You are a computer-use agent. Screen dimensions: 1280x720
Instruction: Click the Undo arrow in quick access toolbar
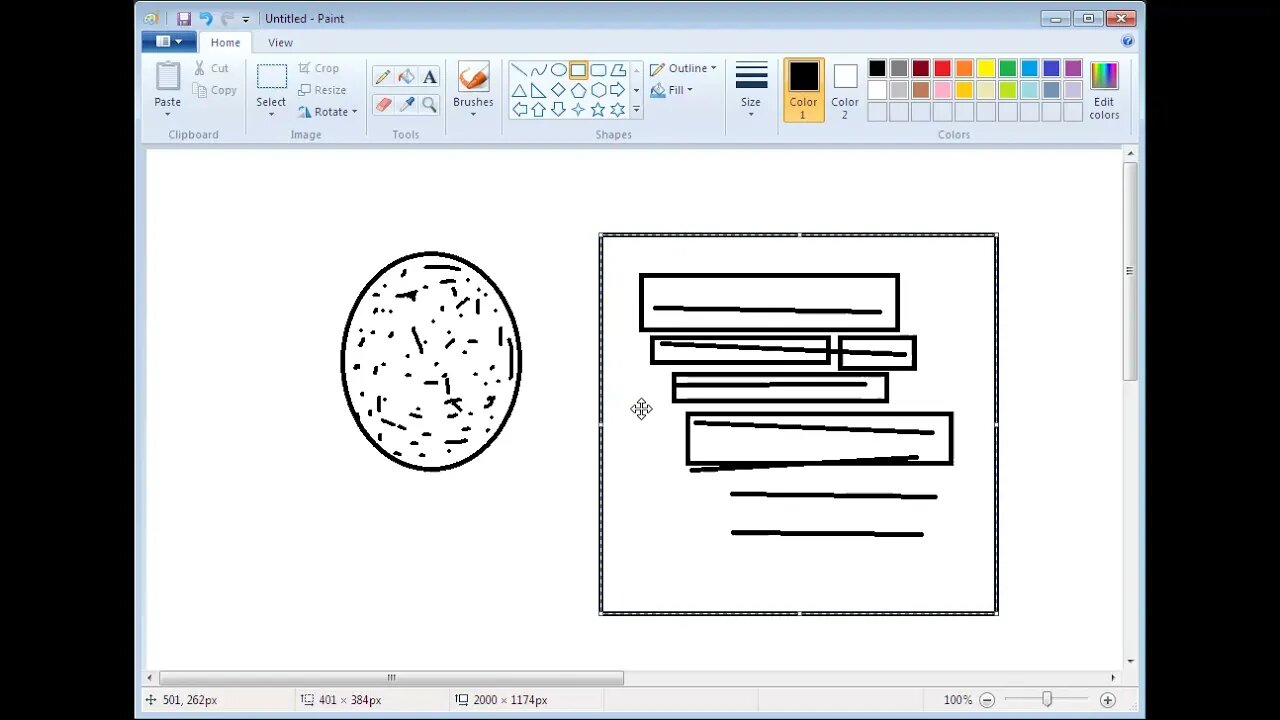click(205, 18)
